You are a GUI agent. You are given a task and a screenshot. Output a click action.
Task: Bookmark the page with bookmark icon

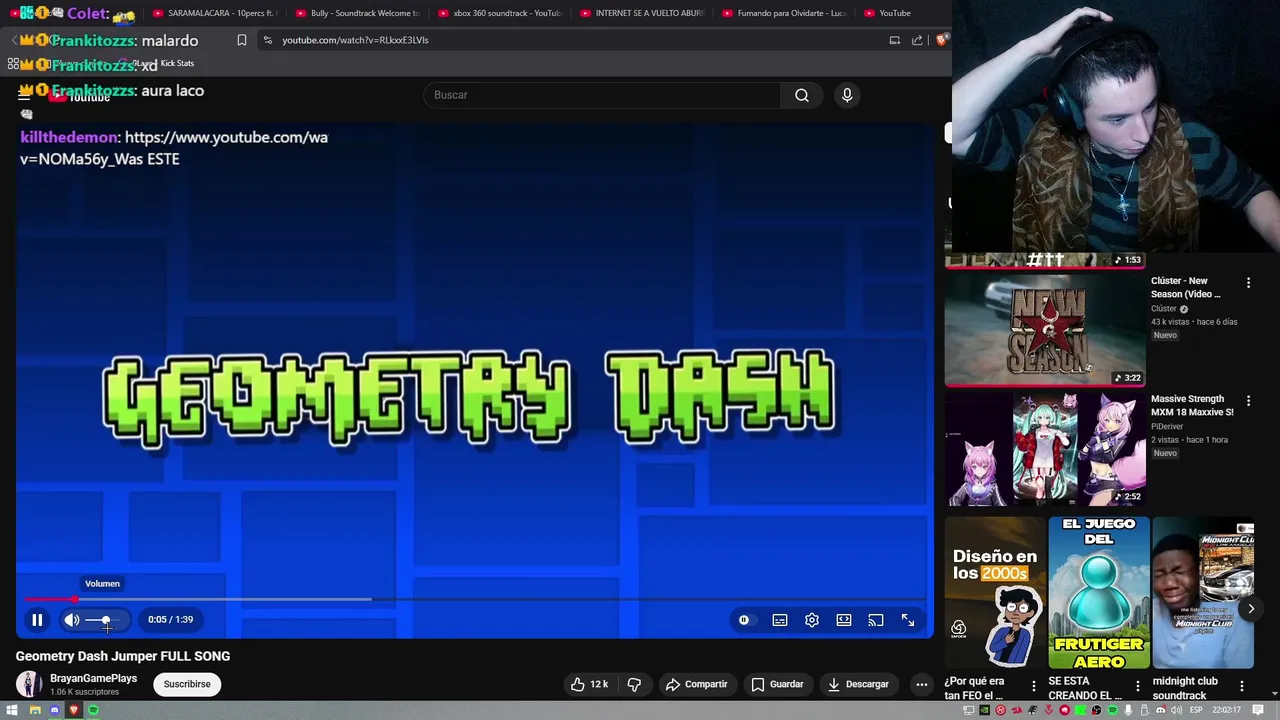click(242, 40)
